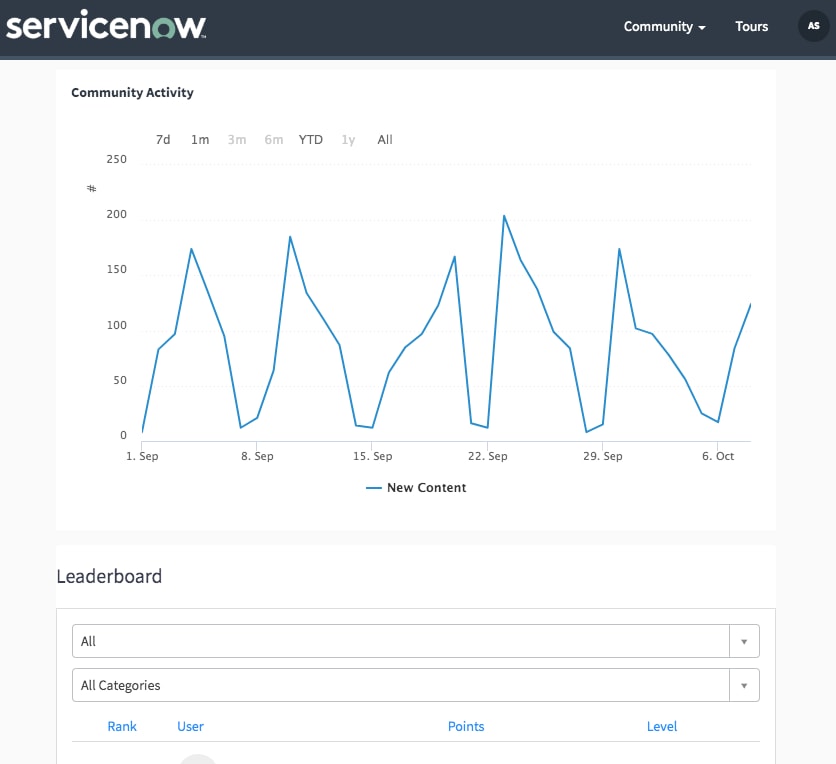Select the YTD chart range
Image resolution: width=836 pixels, height=764 pixels.
point(310,140)
